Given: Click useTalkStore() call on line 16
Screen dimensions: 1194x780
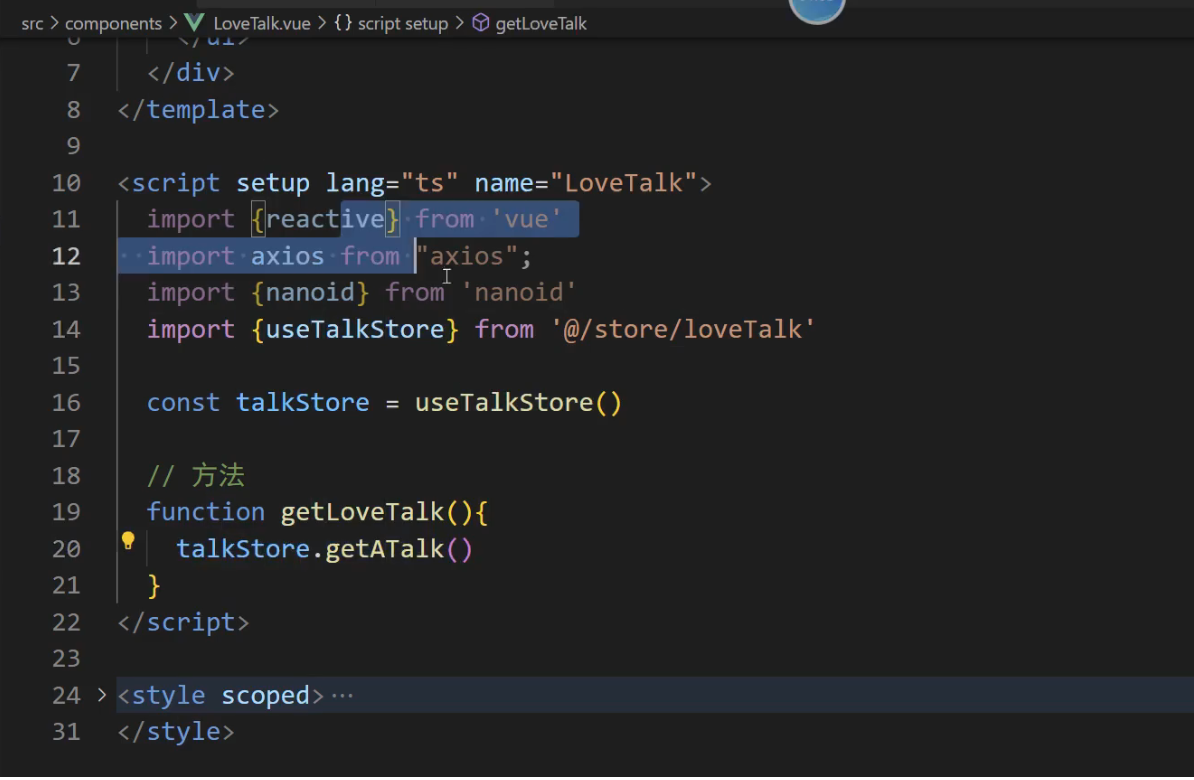Looking at the screenshot, I should (x=518, y=402).
